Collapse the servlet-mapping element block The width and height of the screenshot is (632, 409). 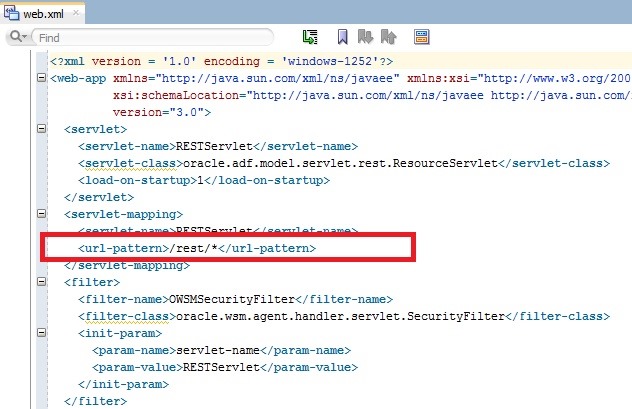(x=40, y=214)
